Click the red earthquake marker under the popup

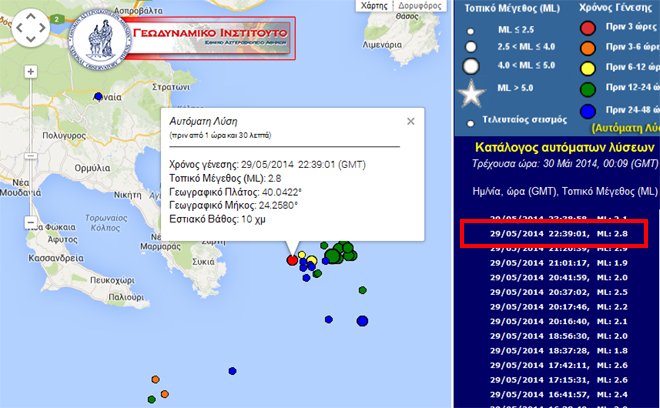pyautogui.click(x=292, y=260)
